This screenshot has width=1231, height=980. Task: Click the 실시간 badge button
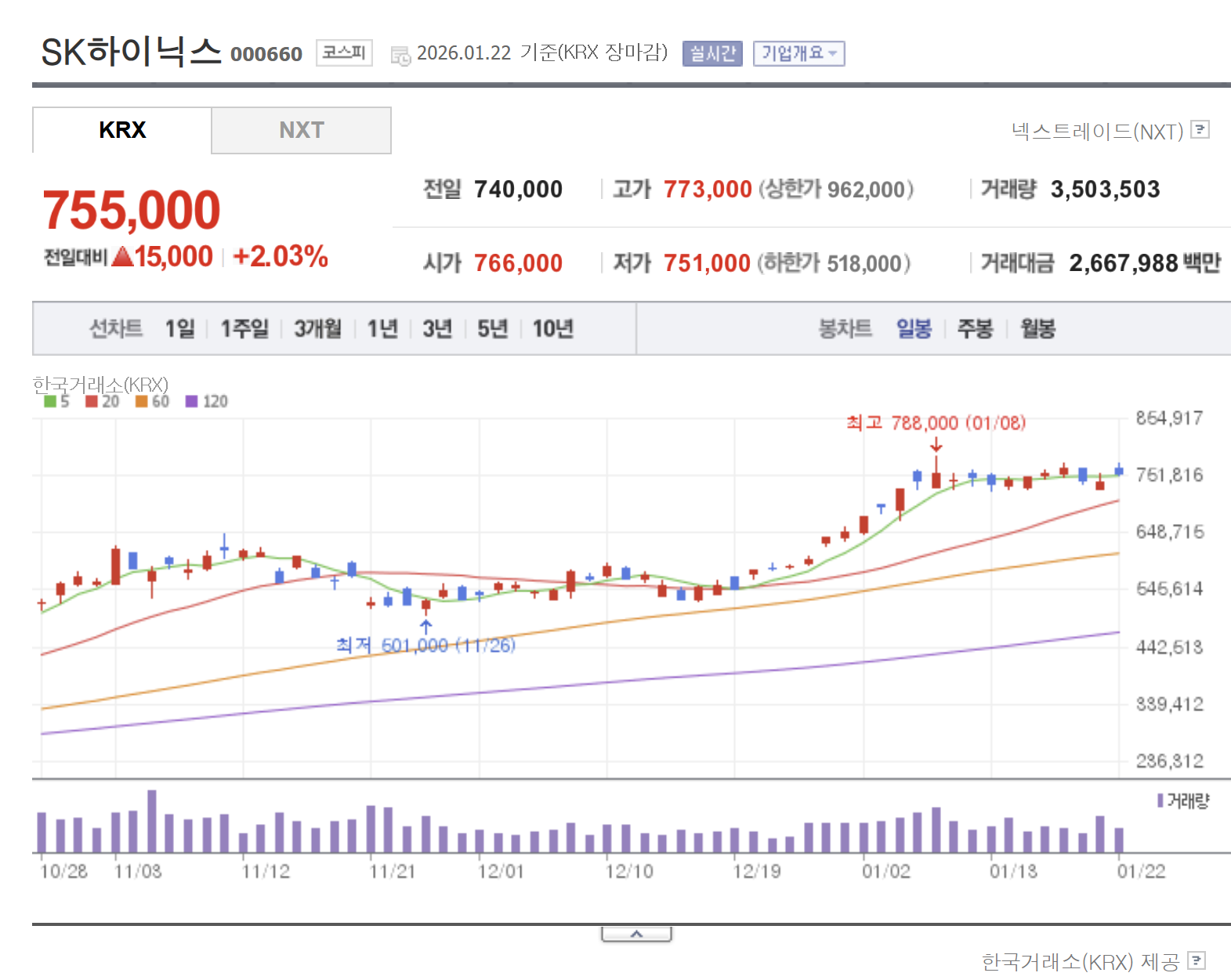pos(712,53)
